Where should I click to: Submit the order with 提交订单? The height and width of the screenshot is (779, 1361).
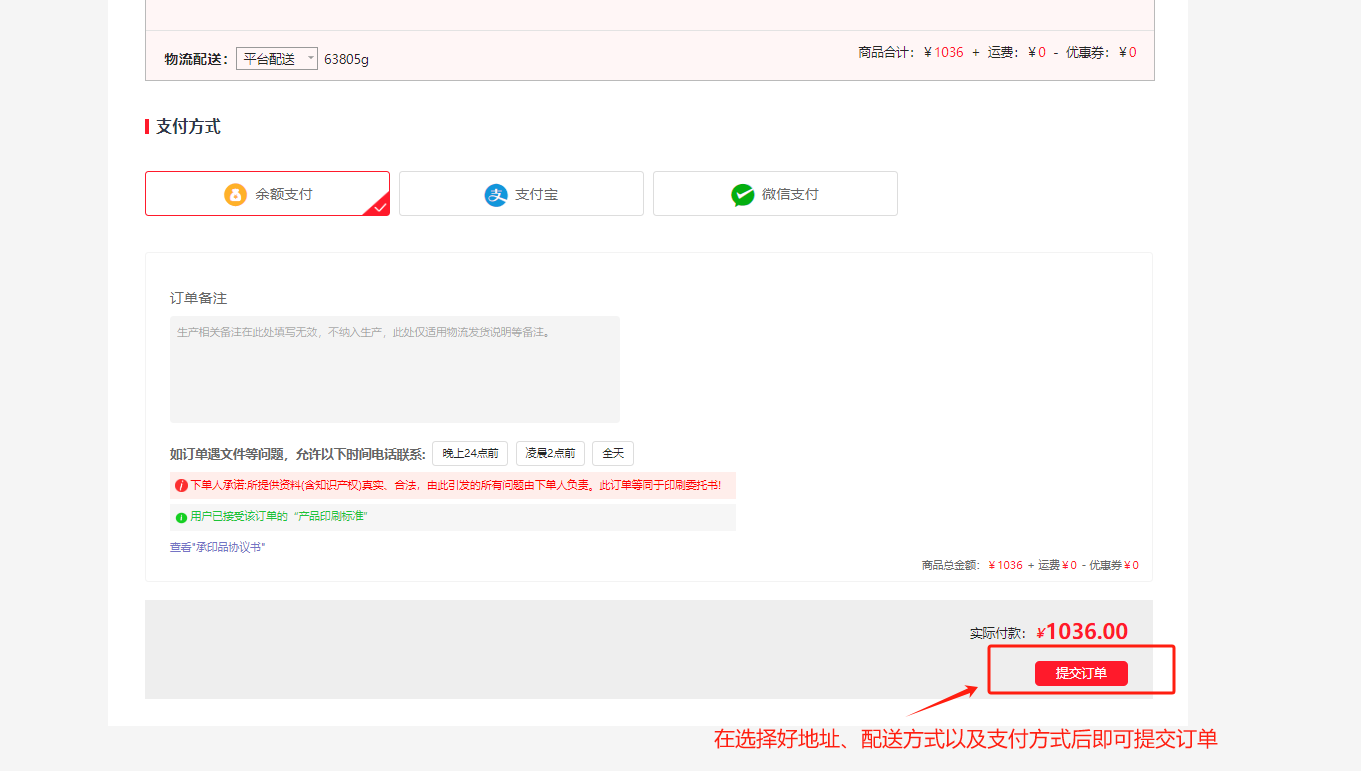coord(1081,673)
